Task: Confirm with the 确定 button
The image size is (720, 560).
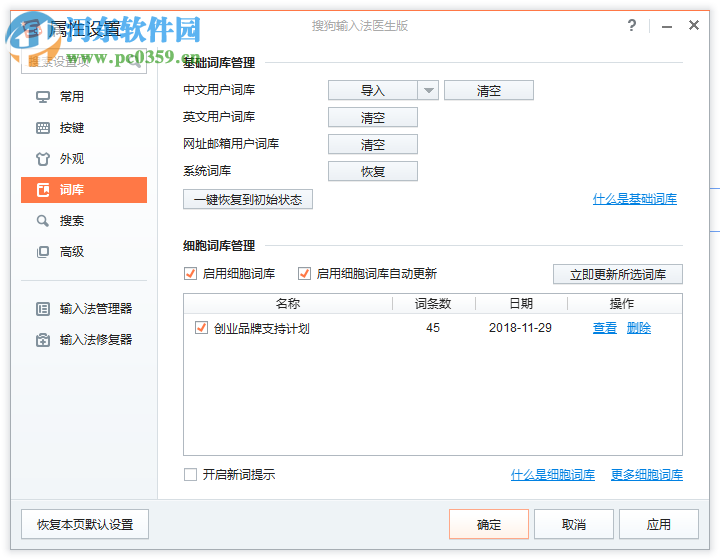Action: pyautogui.click(x=489, y=524)
